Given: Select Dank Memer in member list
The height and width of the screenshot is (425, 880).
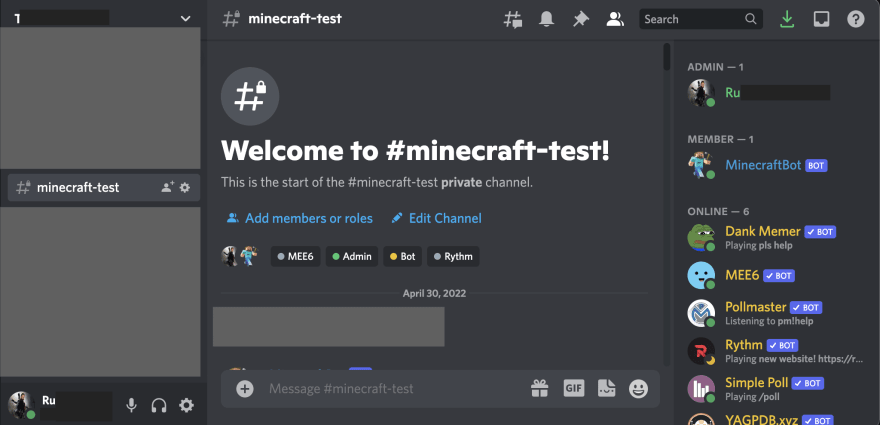Looking at the screenshot, I should tap(779, 237).
